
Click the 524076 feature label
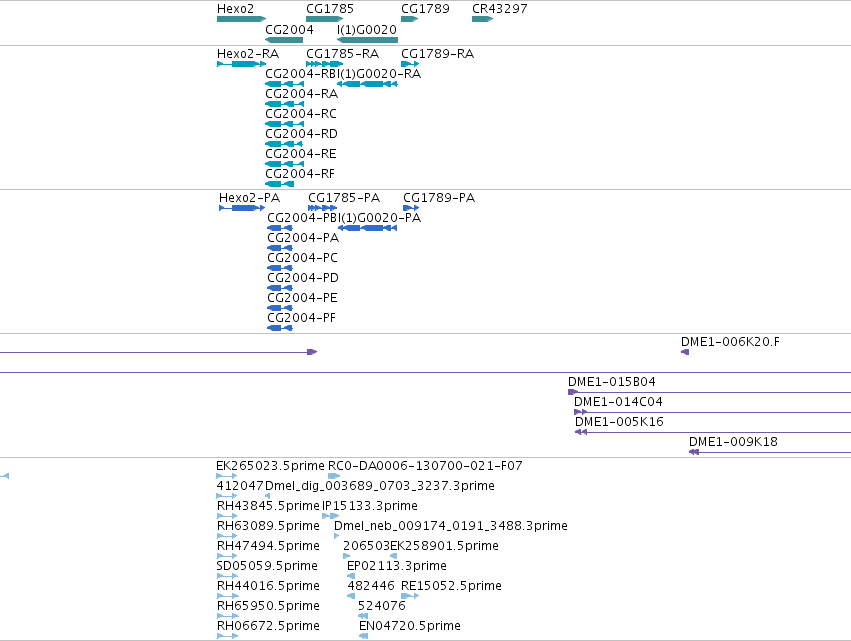point(382,606)
